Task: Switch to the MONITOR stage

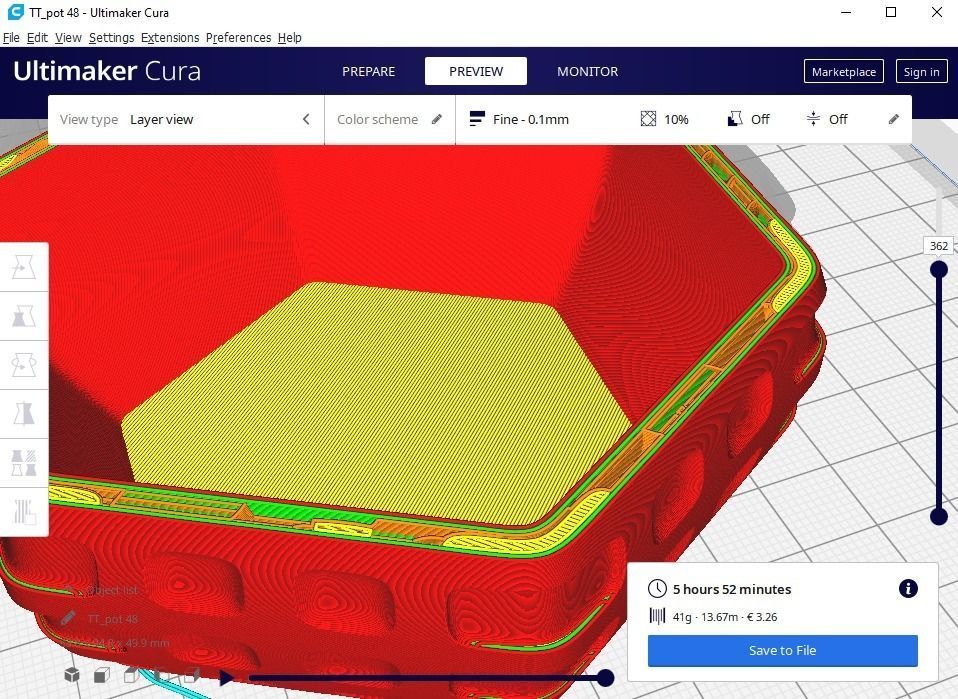Action: pos(587,71)
